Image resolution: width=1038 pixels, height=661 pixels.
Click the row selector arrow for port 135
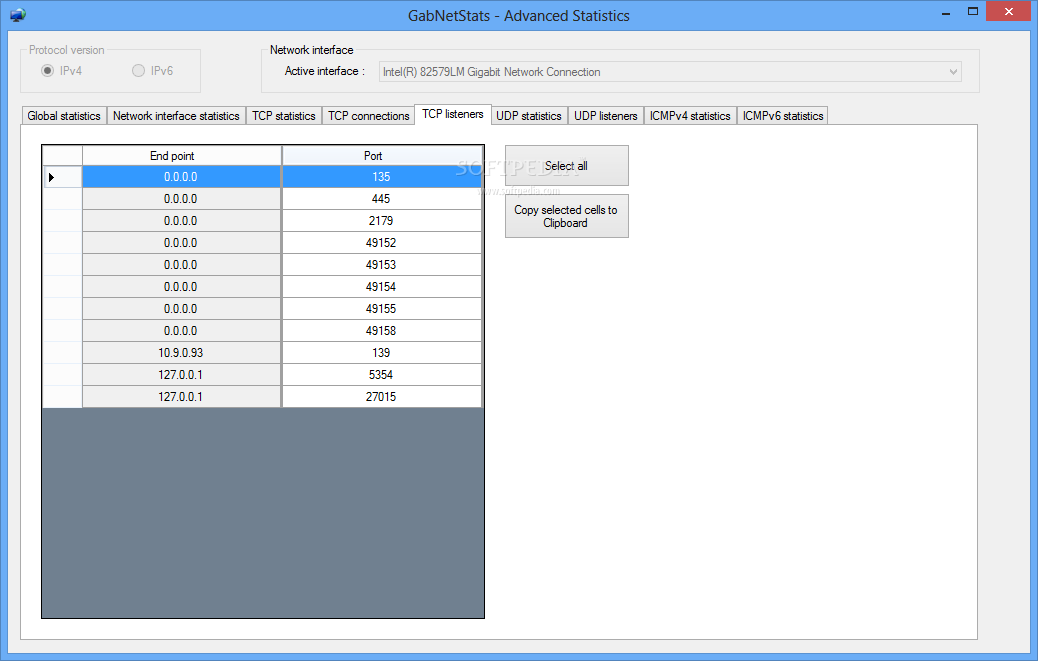click(63, 177)
